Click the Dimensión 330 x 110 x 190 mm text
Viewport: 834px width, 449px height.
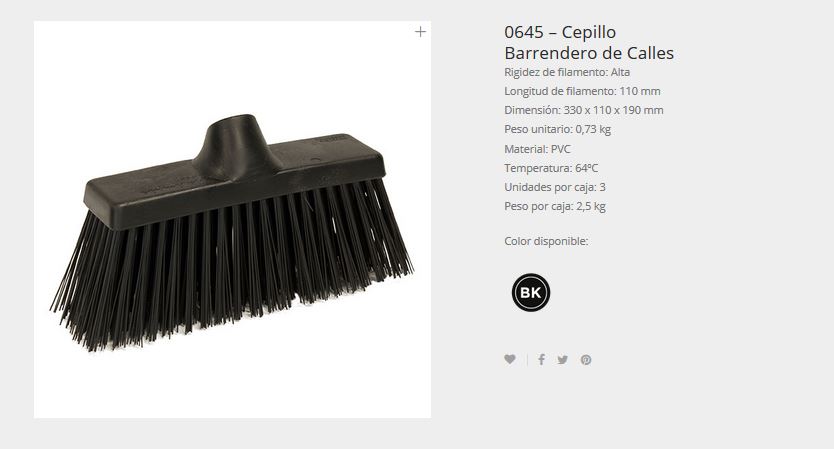(583, 110)
